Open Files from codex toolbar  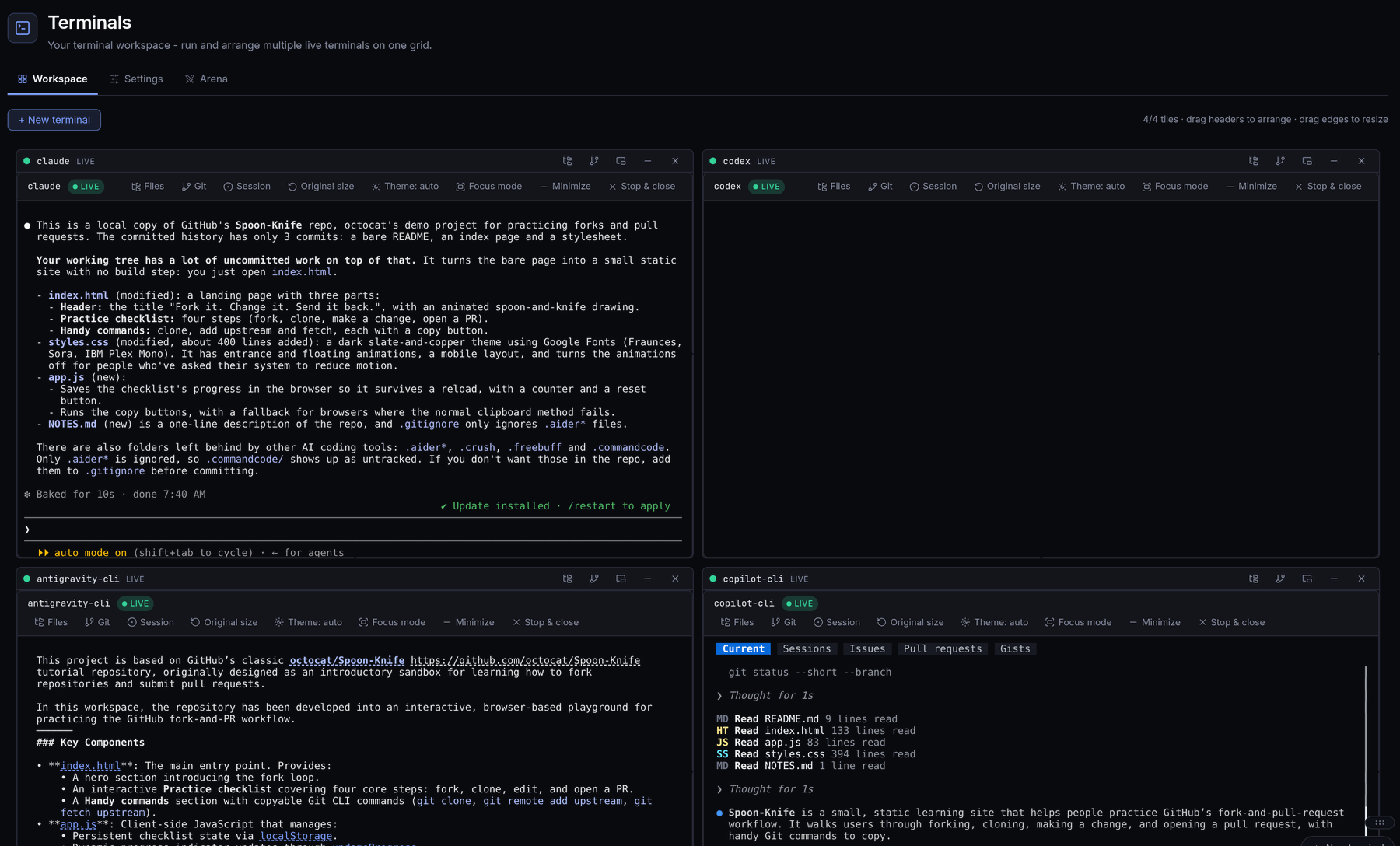(834, 187)
